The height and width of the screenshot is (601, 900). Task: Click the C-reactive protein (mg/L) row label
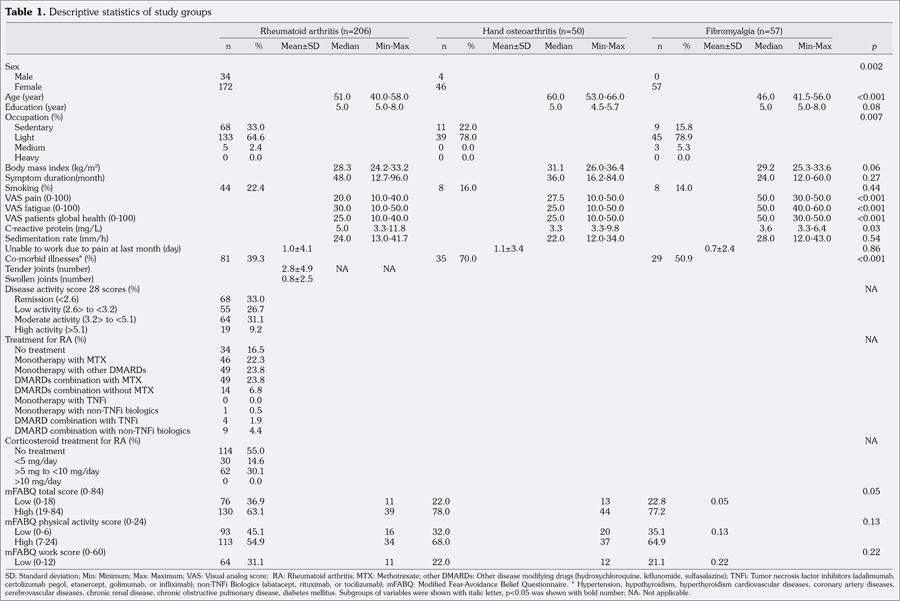click(54, 228)
